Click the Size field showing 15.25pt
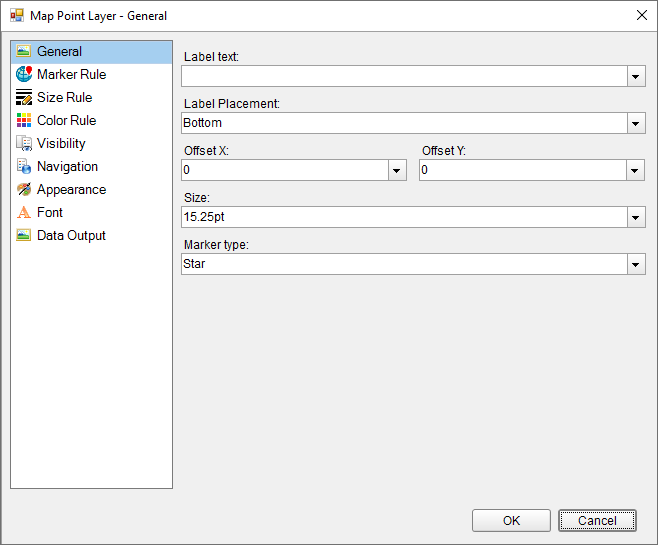658x547 pixels. (x=405, y=217)
